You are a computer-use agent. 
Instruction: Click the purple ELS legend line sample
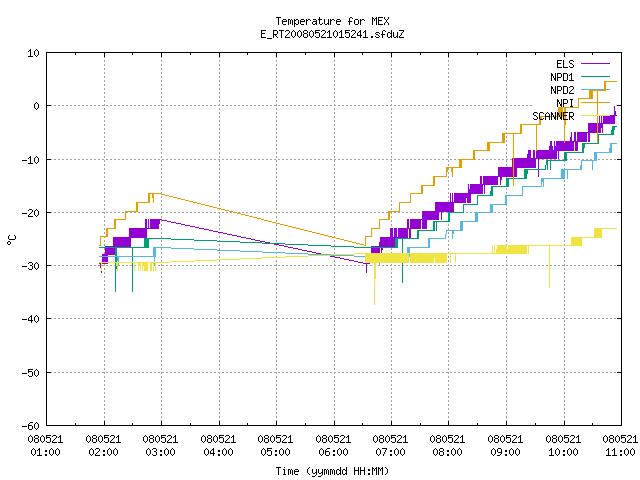point(595,64)
